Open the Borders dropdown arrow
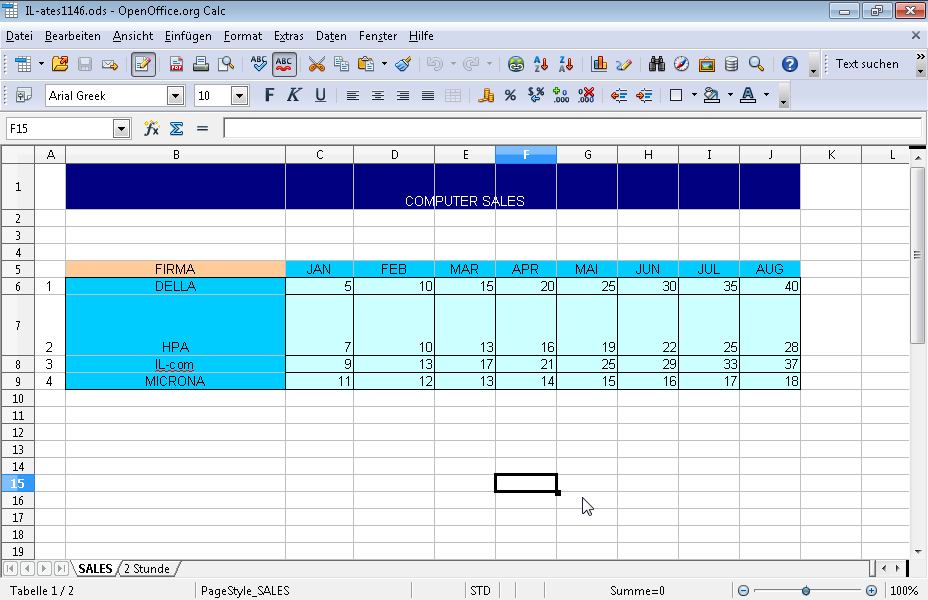The height and width of the screenshot is (600, 928). [x=694, y=95]
